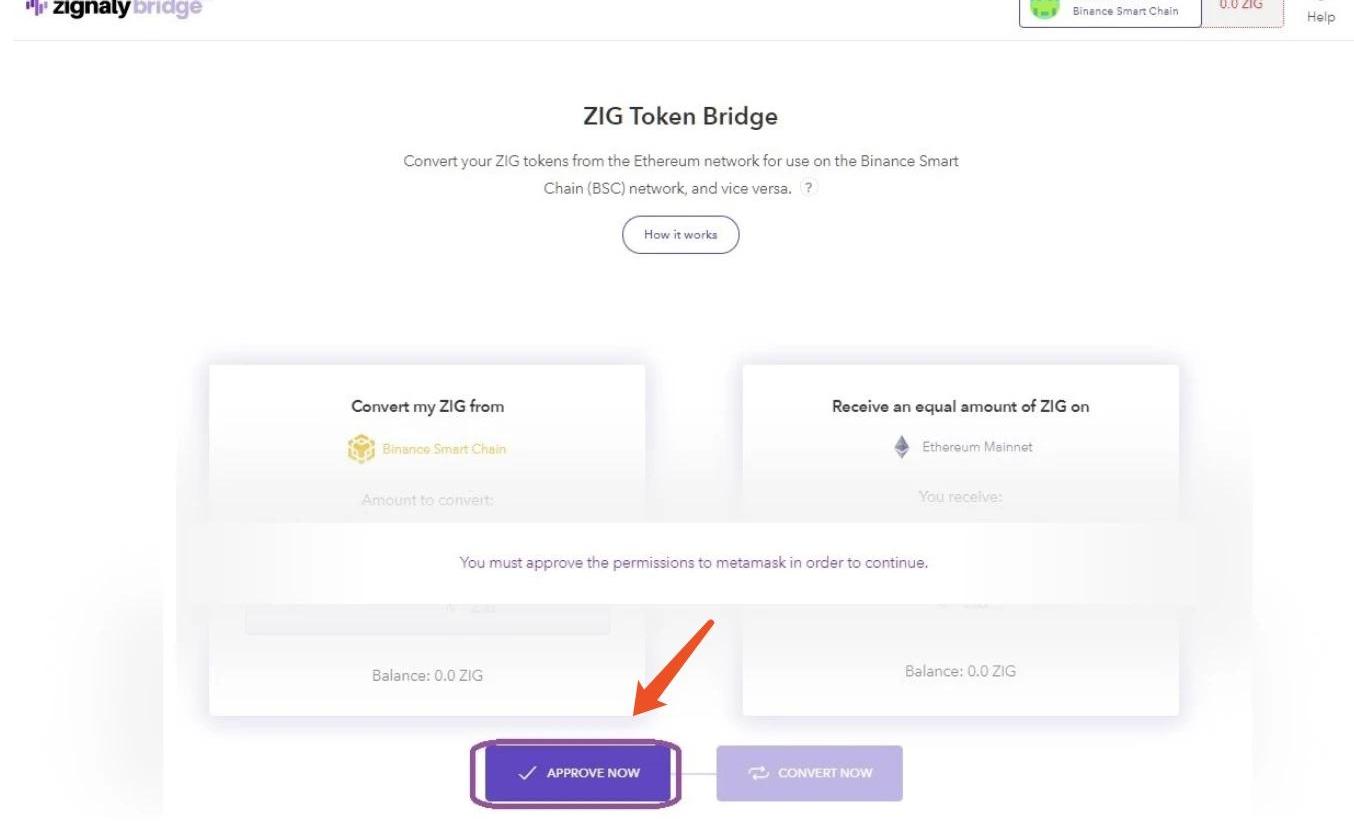Screen dimensions: 1354x834
Task: Click the Ethereum Mainnet label
Action: (x=976, y=447)
